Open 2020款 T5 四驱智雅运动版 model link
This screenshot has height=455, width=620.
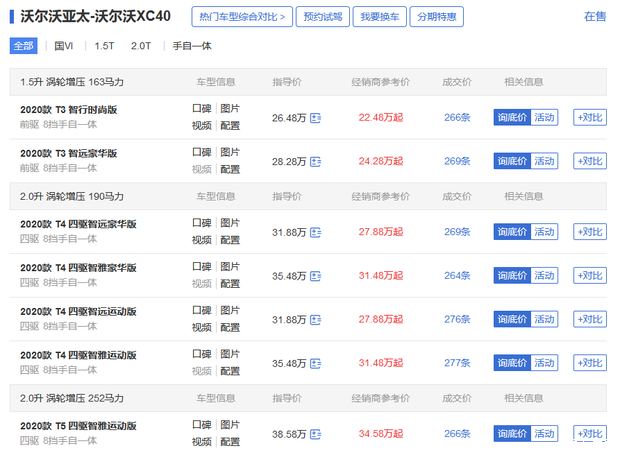78,426
